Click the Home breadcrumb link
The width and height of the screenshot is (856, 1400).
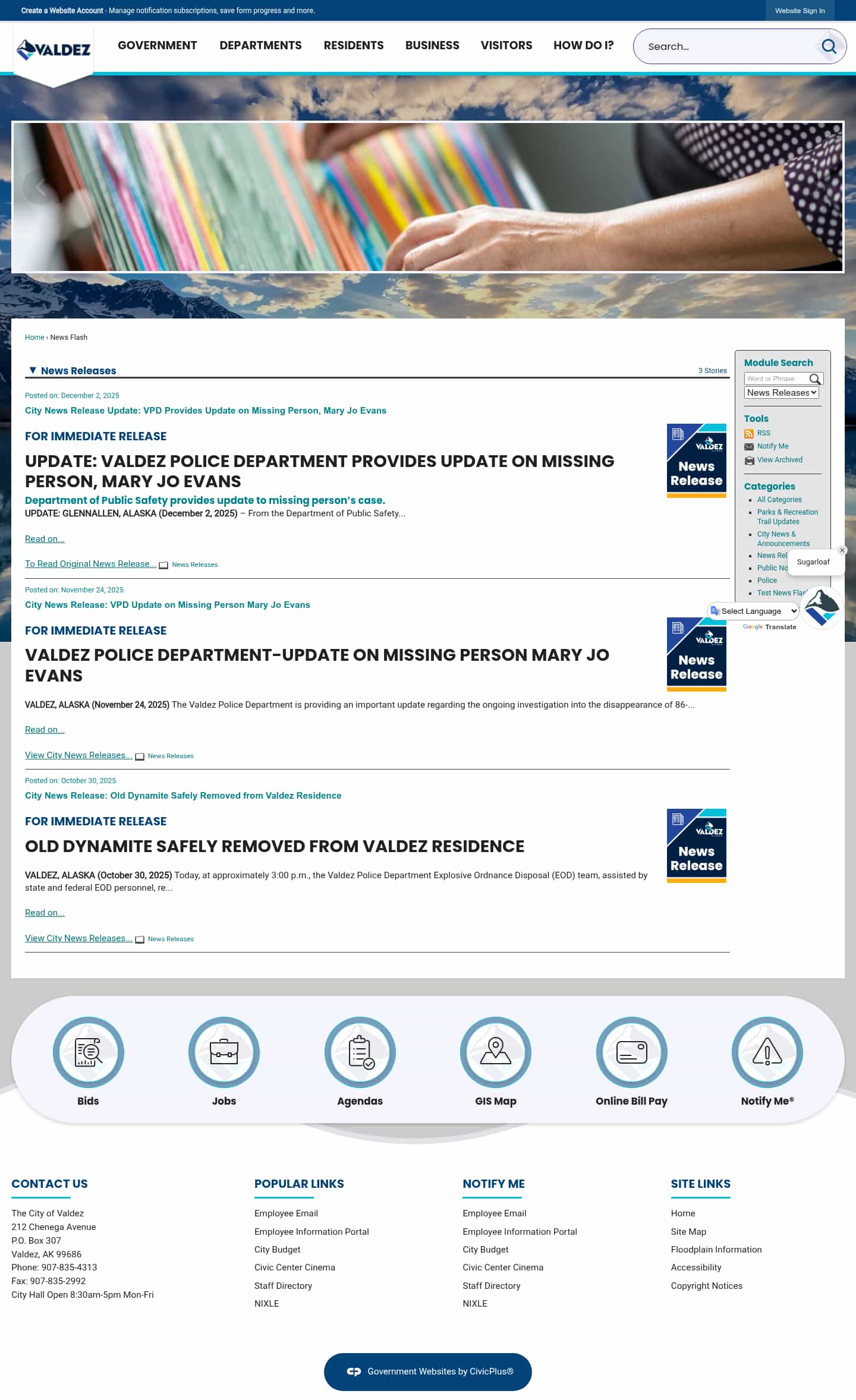coord(34,338)
